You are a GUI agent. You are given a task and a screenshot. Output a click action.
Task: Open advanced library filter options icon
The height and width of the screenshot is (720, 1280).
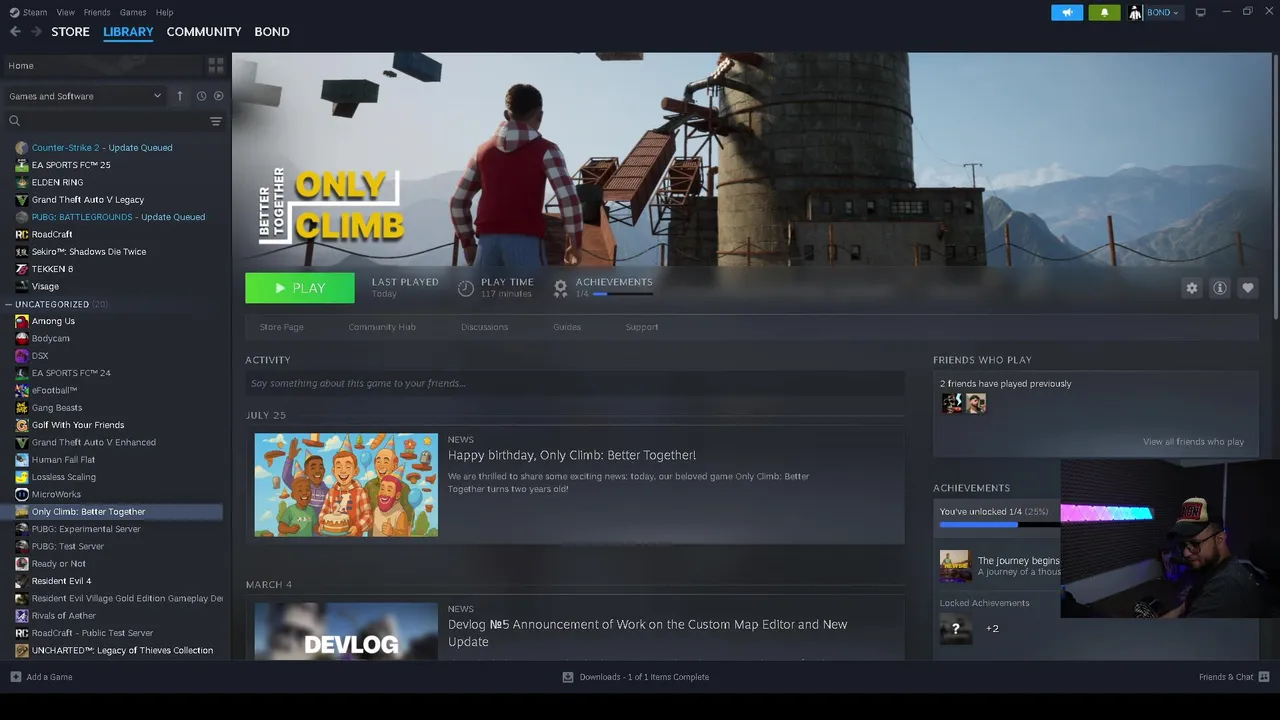[x=215, y=121]
